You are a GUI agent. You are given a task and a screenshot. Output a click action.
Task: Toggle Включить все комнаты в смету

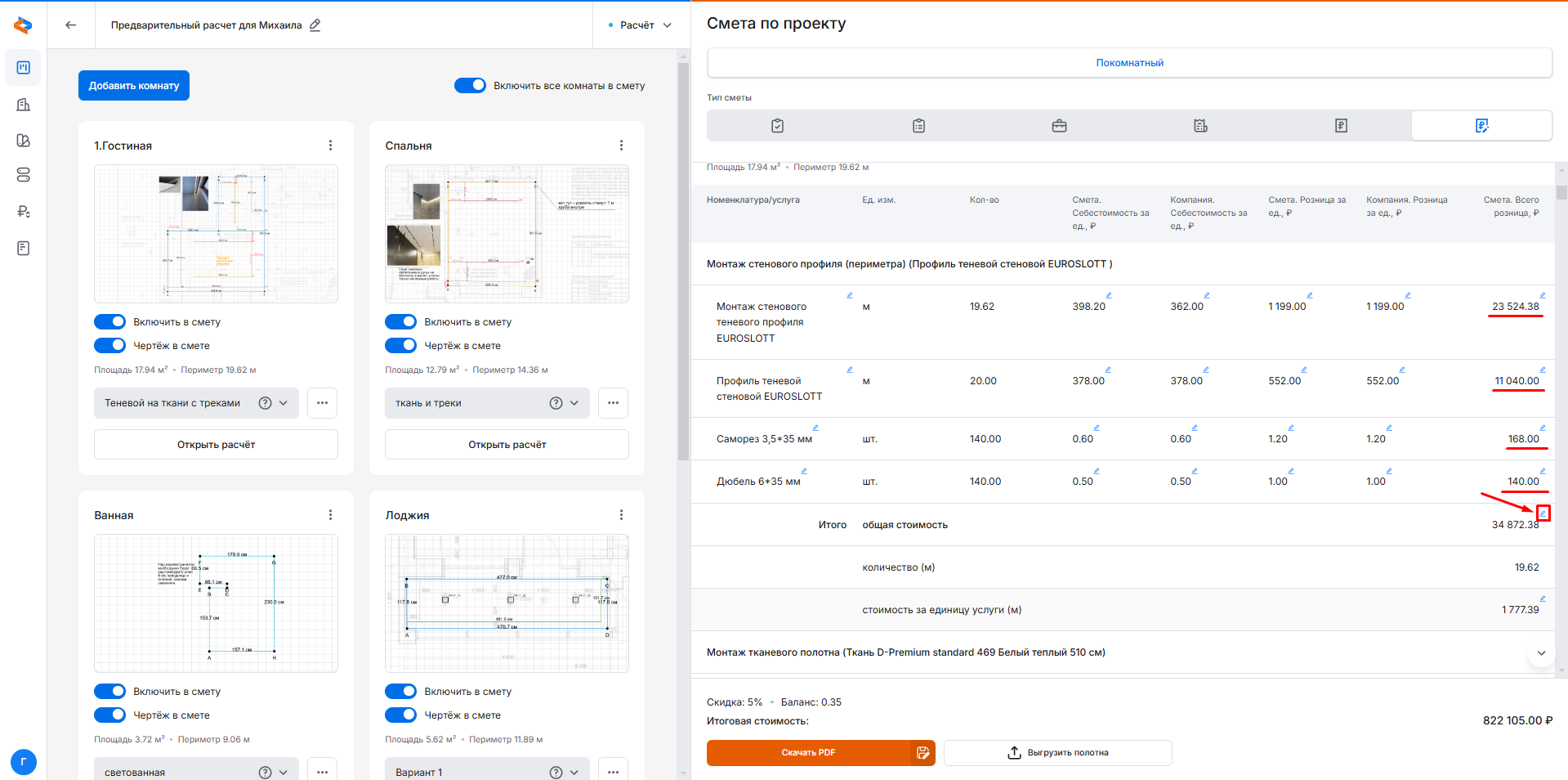point(470,86)
